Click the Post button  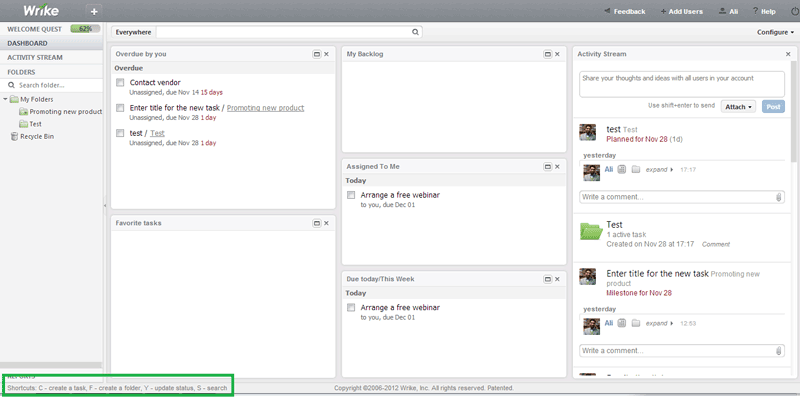[x=773, y=107]
